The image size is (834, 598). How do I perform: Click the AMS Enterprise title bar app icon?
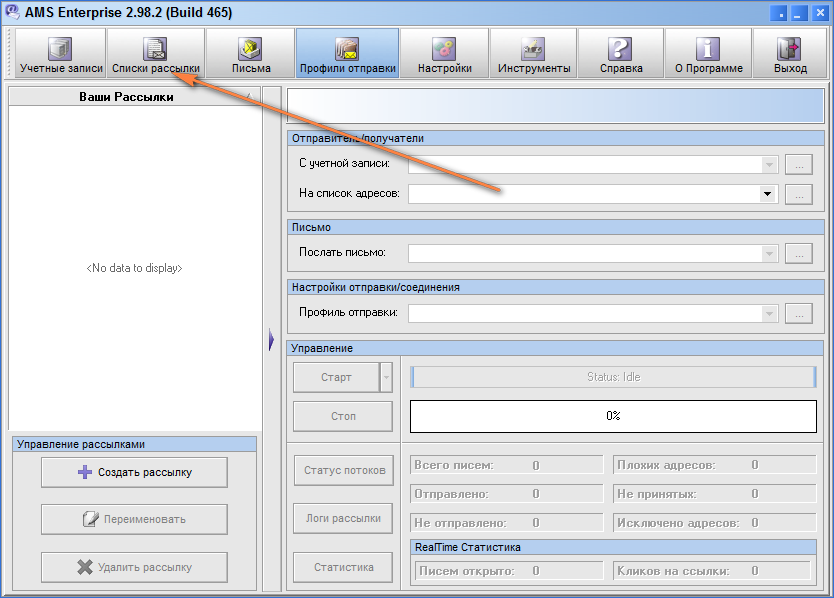(x=12, y=12)
